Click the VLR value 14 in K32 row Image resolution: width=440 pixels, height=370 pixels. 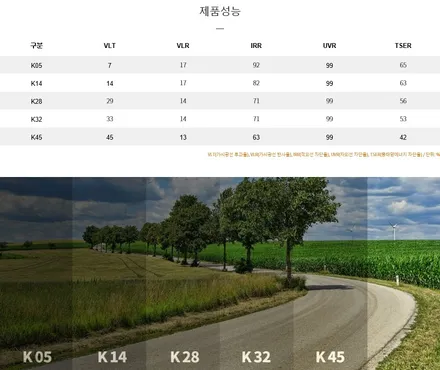click(x=183, y=119)
